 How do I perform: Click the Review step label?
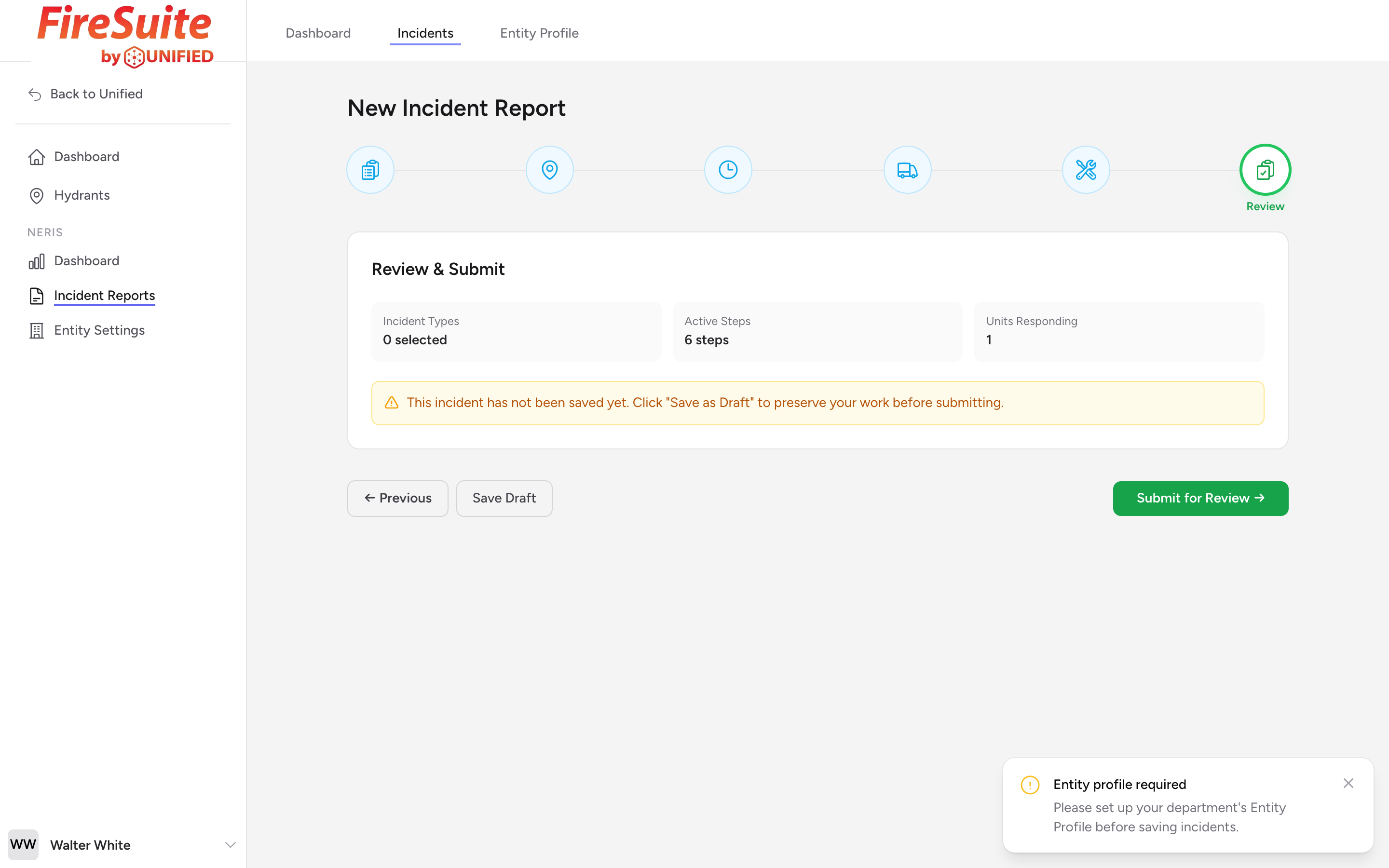1265,207
